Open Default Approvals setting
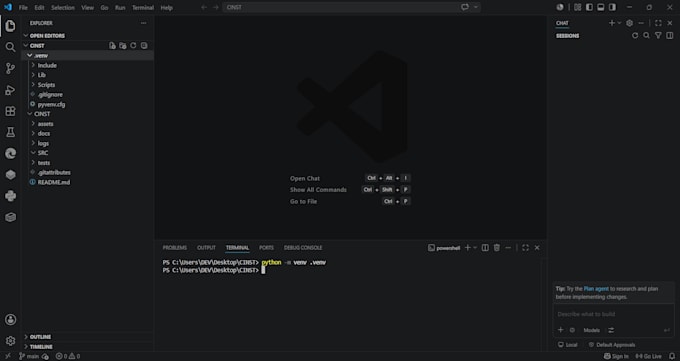 (611, 345)
